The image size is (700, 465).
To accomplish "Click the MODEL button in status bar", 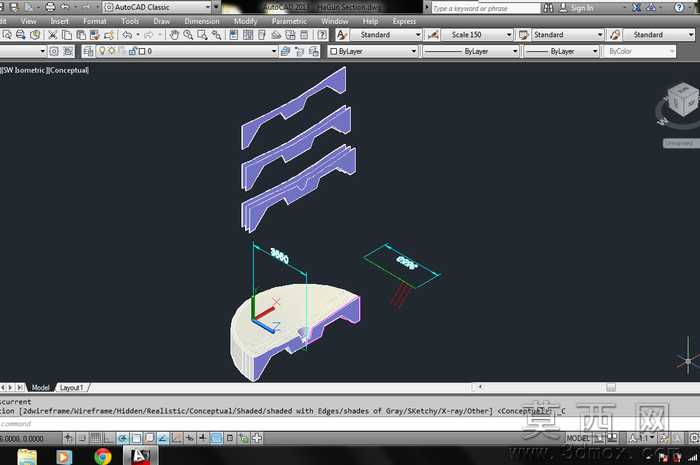I will point(578,438).
